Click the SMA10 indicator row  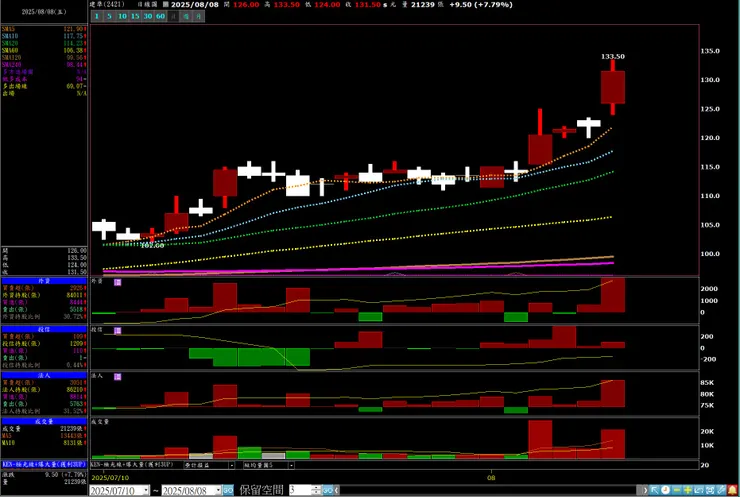point(44,36)
